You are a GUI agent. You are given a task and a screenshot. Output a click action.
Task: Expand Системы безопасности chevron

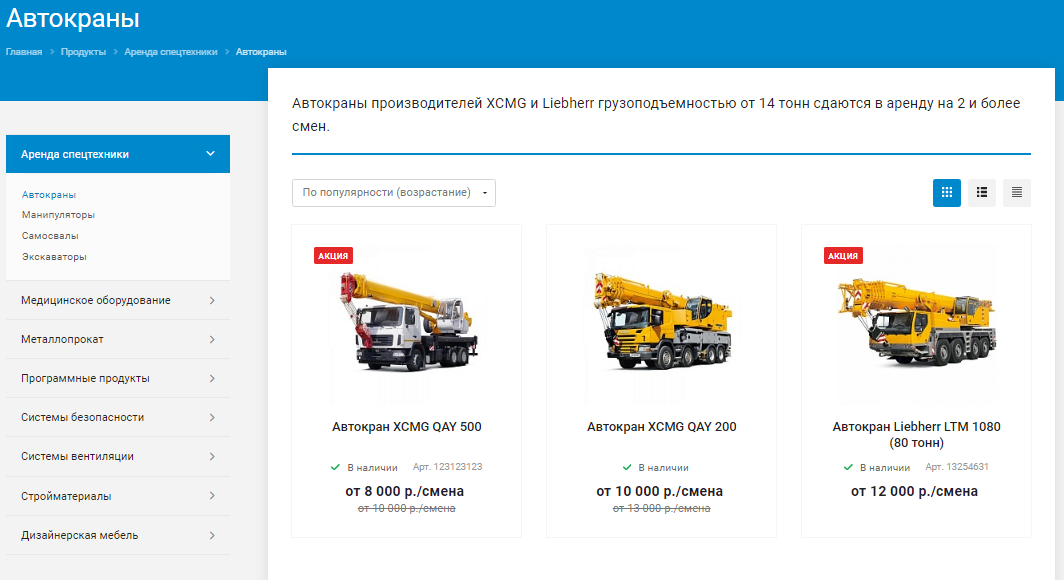pos(212,417)
